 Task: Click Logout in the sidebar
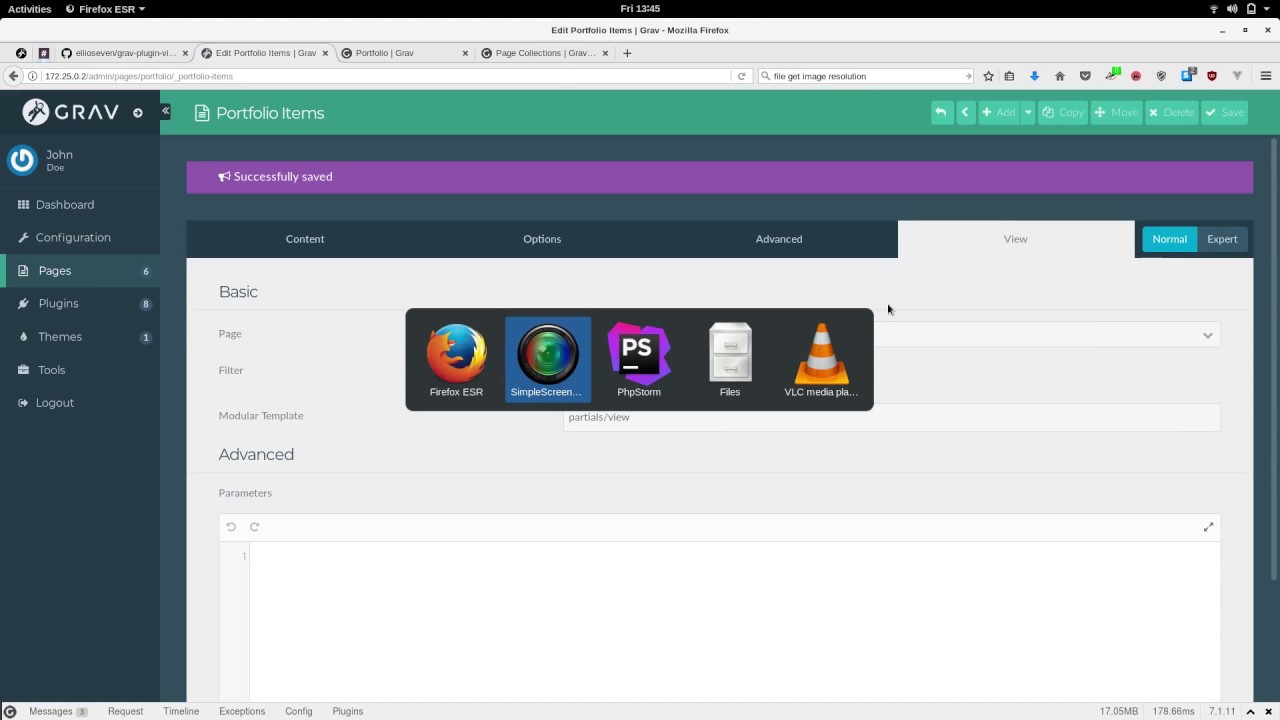tap(55, 403)
